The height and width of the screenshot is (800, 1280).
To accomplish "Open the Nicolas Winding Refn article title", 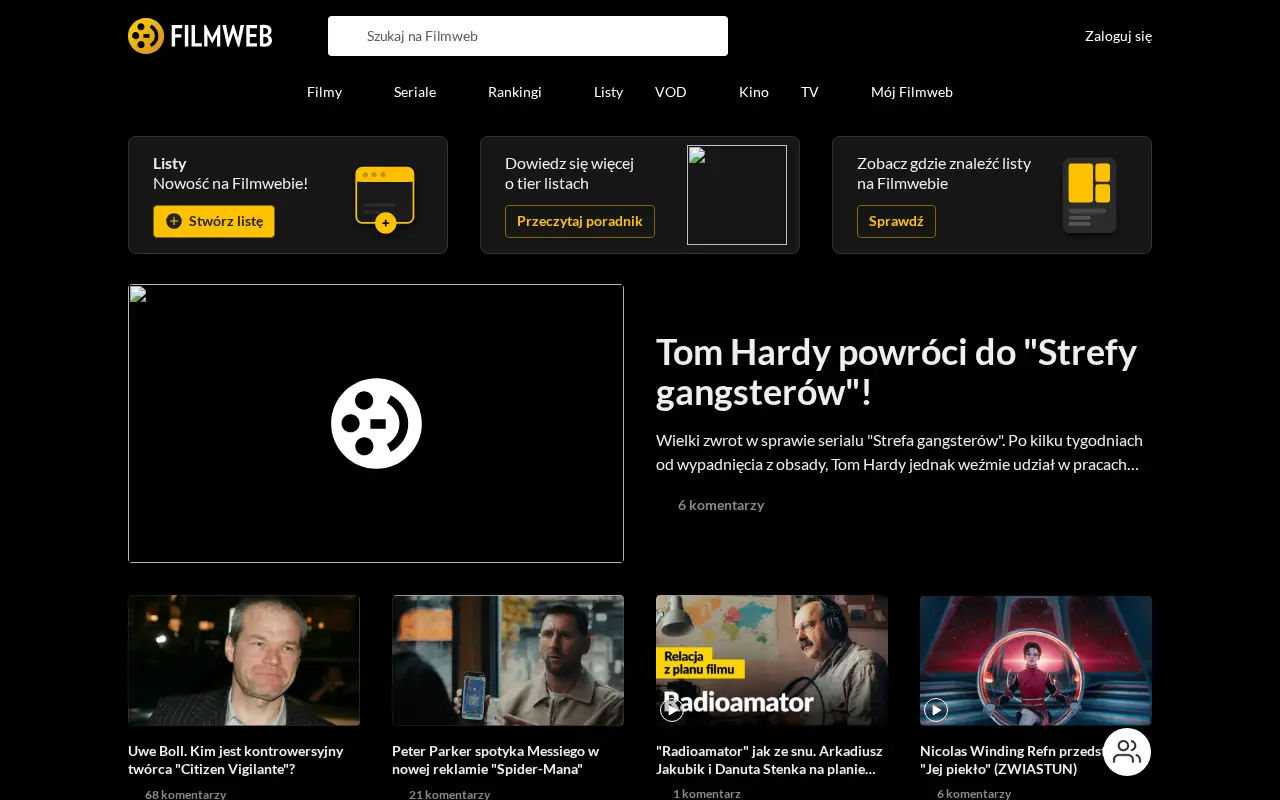I will (x=1010, y=760).
